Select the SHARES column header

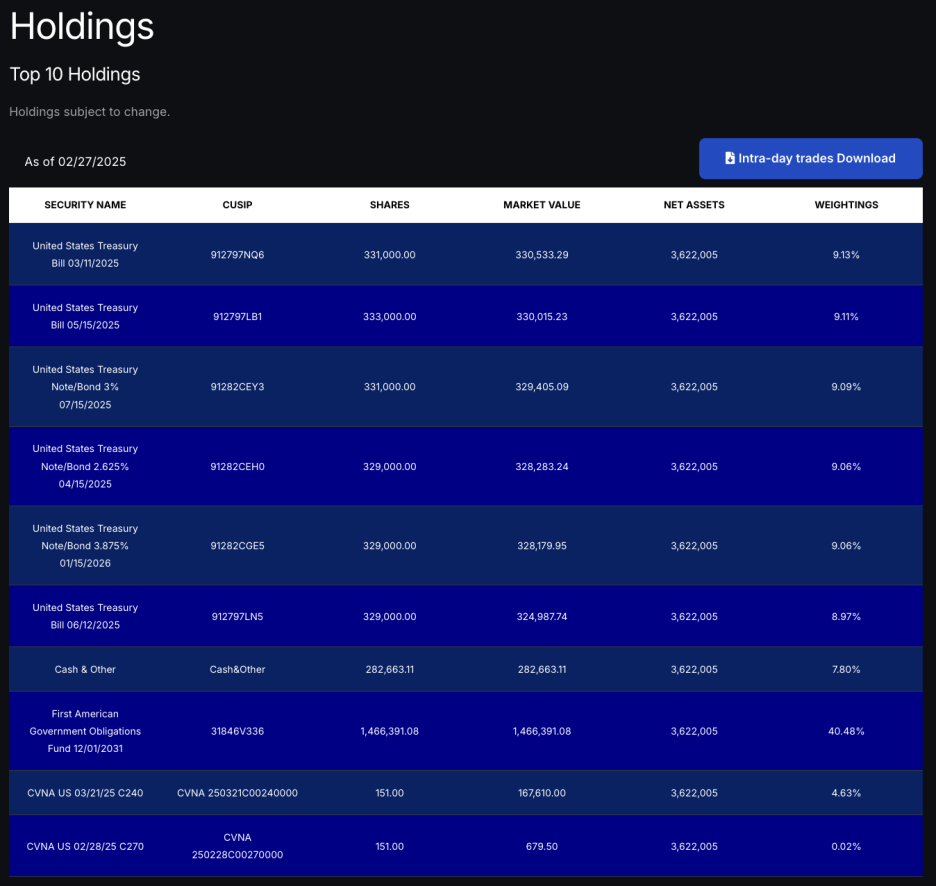(x=390, y=205)
